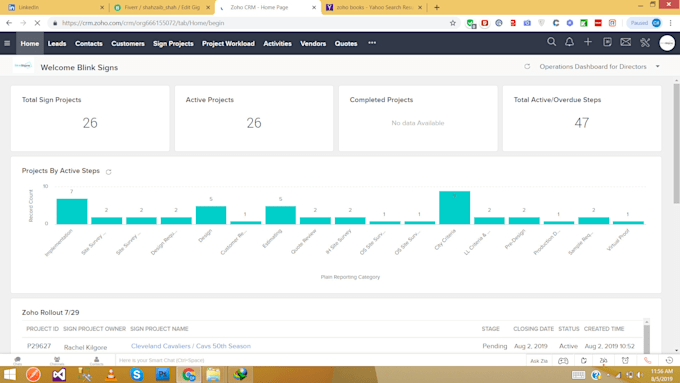The image size is (680, 383).
Task: Click the plus quick-create icon
Action: click(x=588, y=42)
